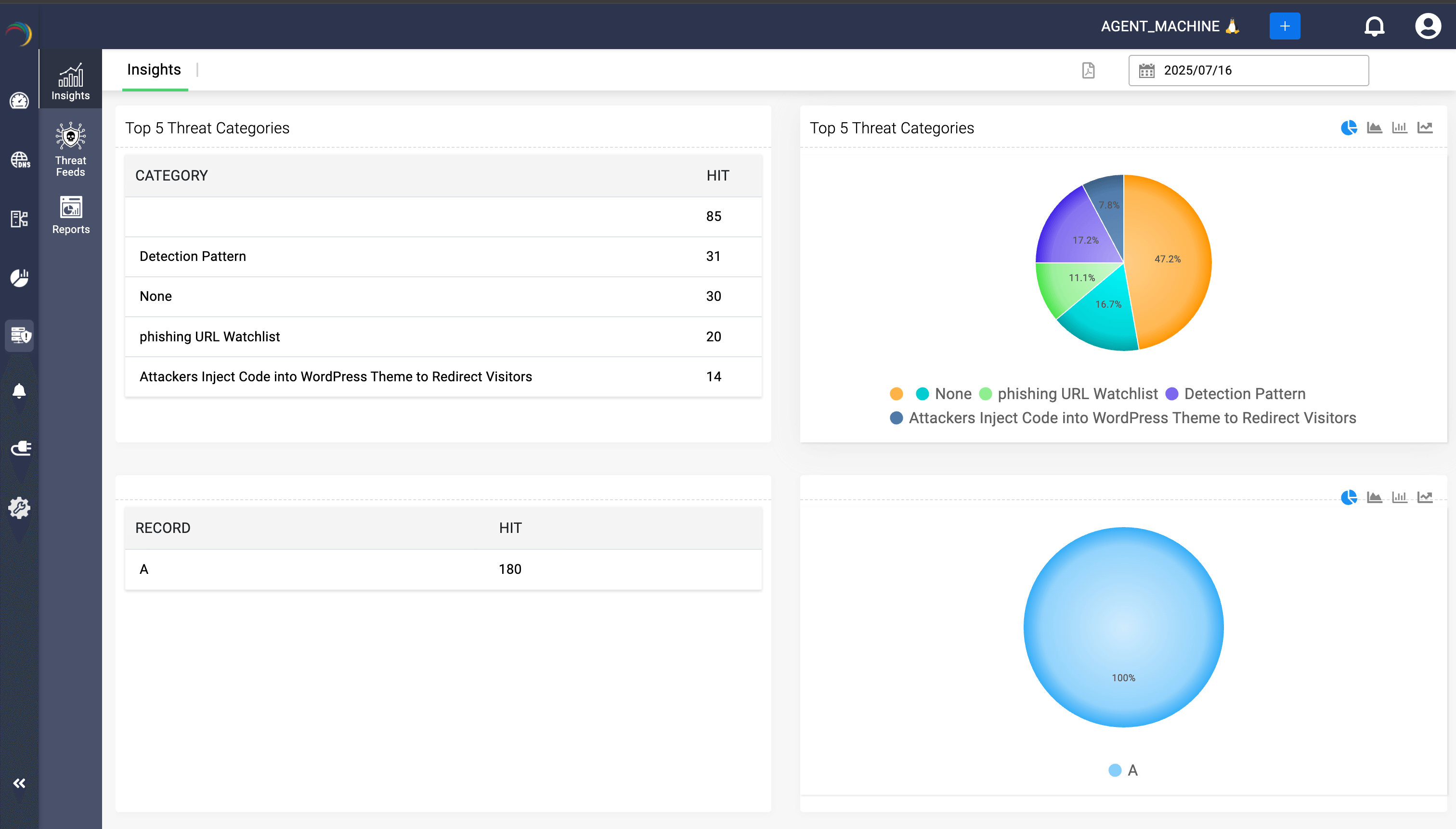Switch top threat chart to bar chart view
The height and width of the screenshot is (829, 1456).
(1400, 127)
